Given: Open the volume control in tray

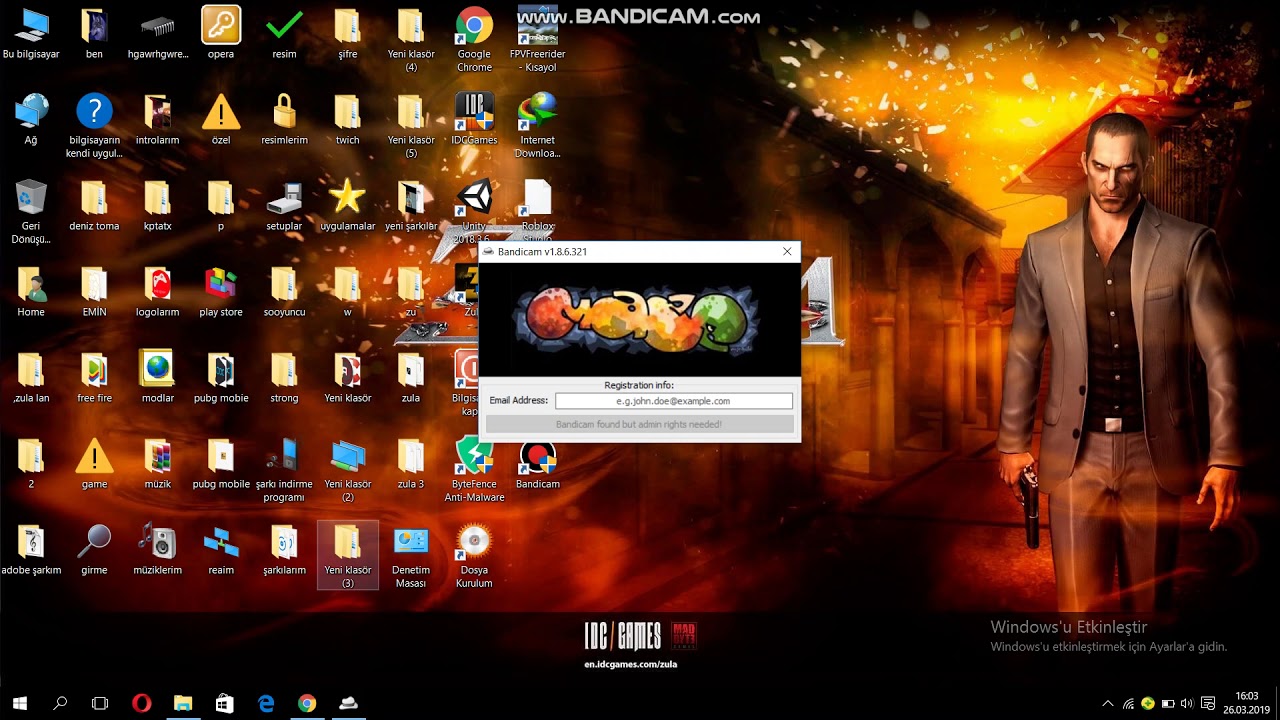Looking at the screenshot, I should (x=1187, y=703).
